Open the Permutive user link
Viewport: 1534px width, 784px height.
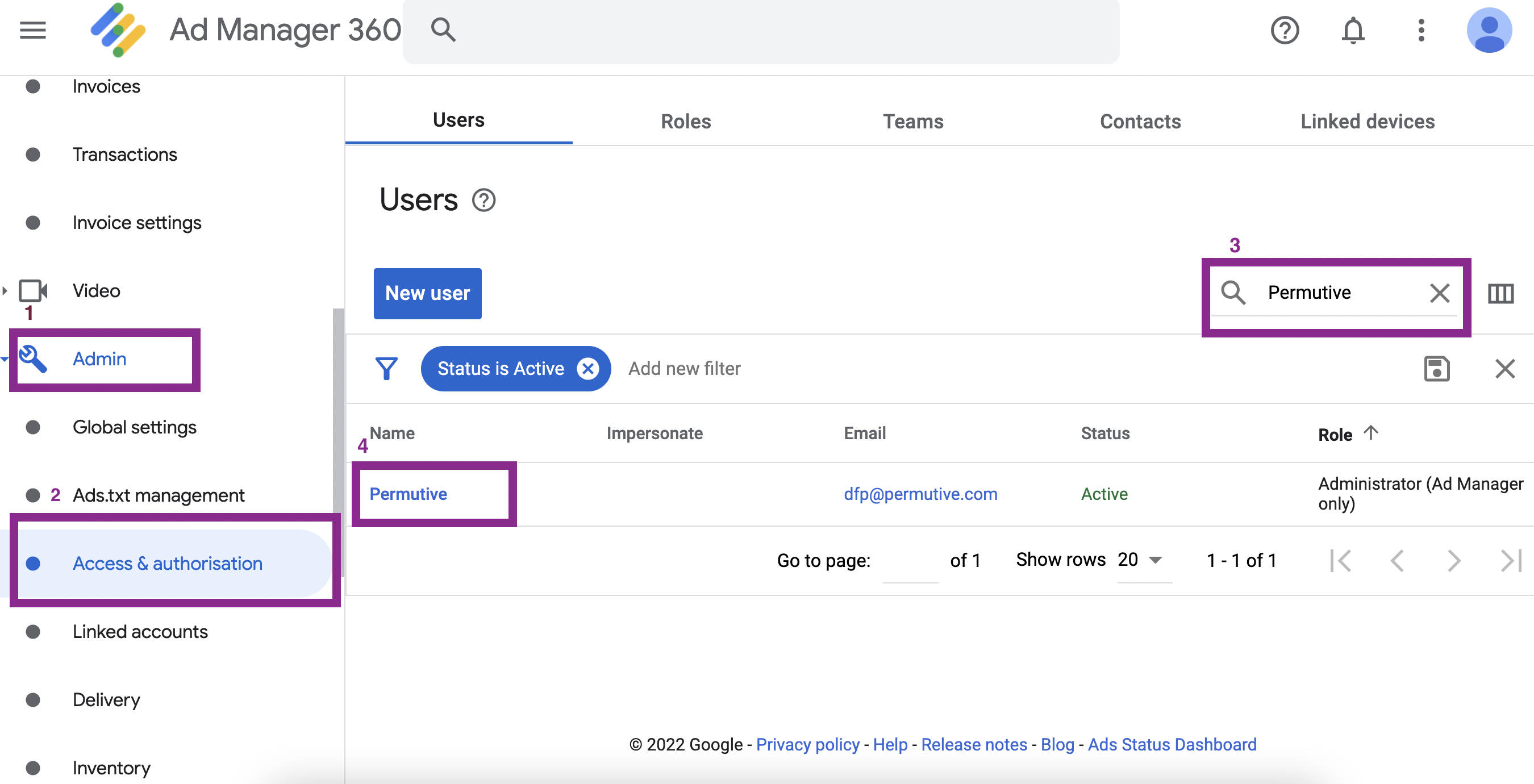pyautogui.click(x=408, y=494)
